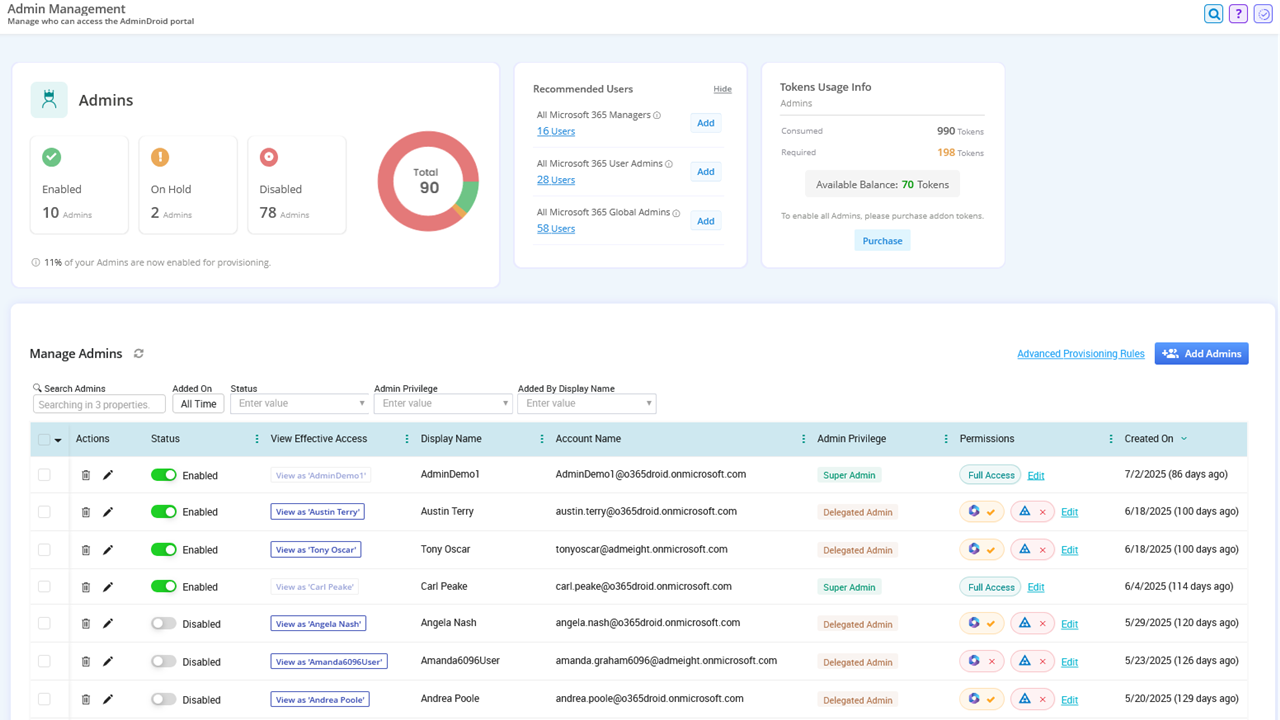Click pencil icon for Andrea Poole row

(108, 700)
